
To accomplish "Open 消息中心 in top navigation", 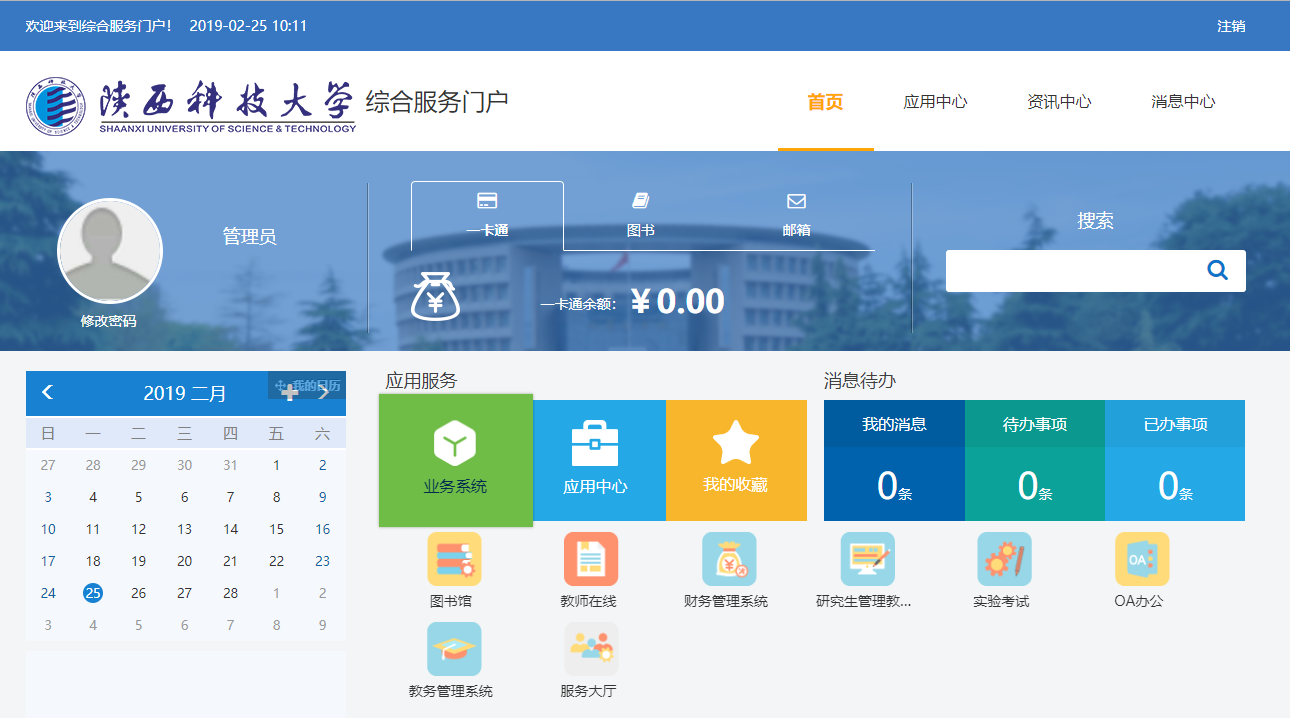I will point(1183,102).
